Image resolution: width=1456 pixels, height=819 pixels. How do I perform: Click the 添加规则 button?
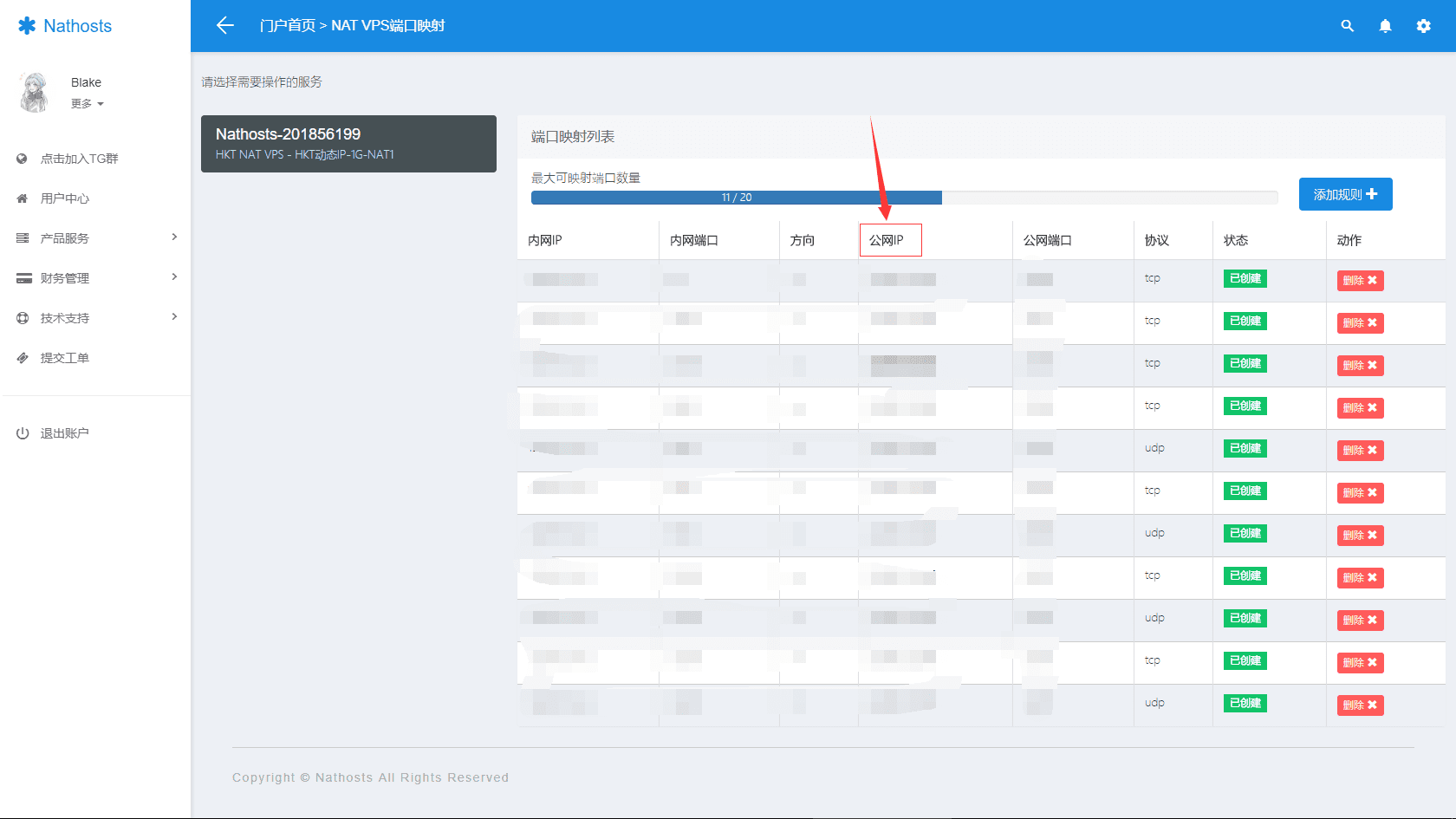tap(1345, 194)
